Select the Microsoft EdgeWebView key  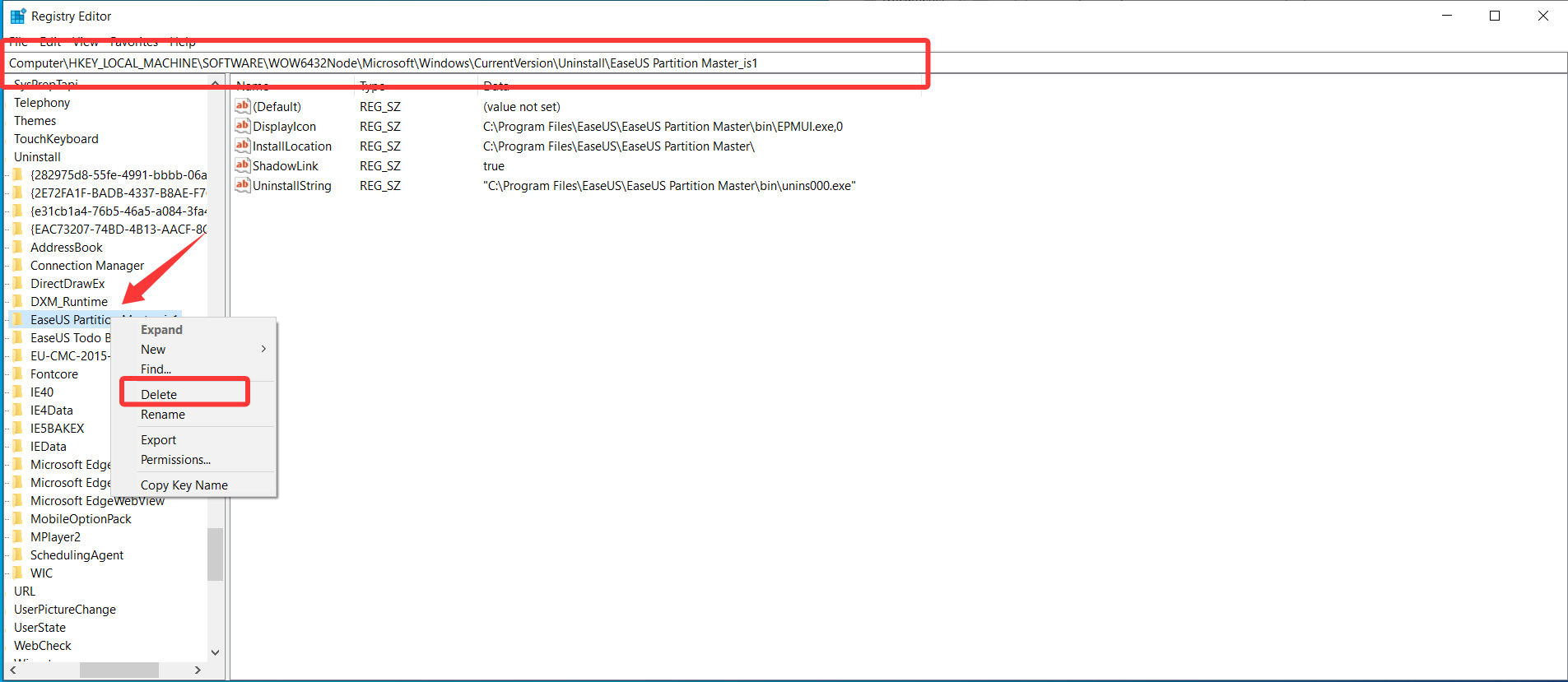(97, 500)
